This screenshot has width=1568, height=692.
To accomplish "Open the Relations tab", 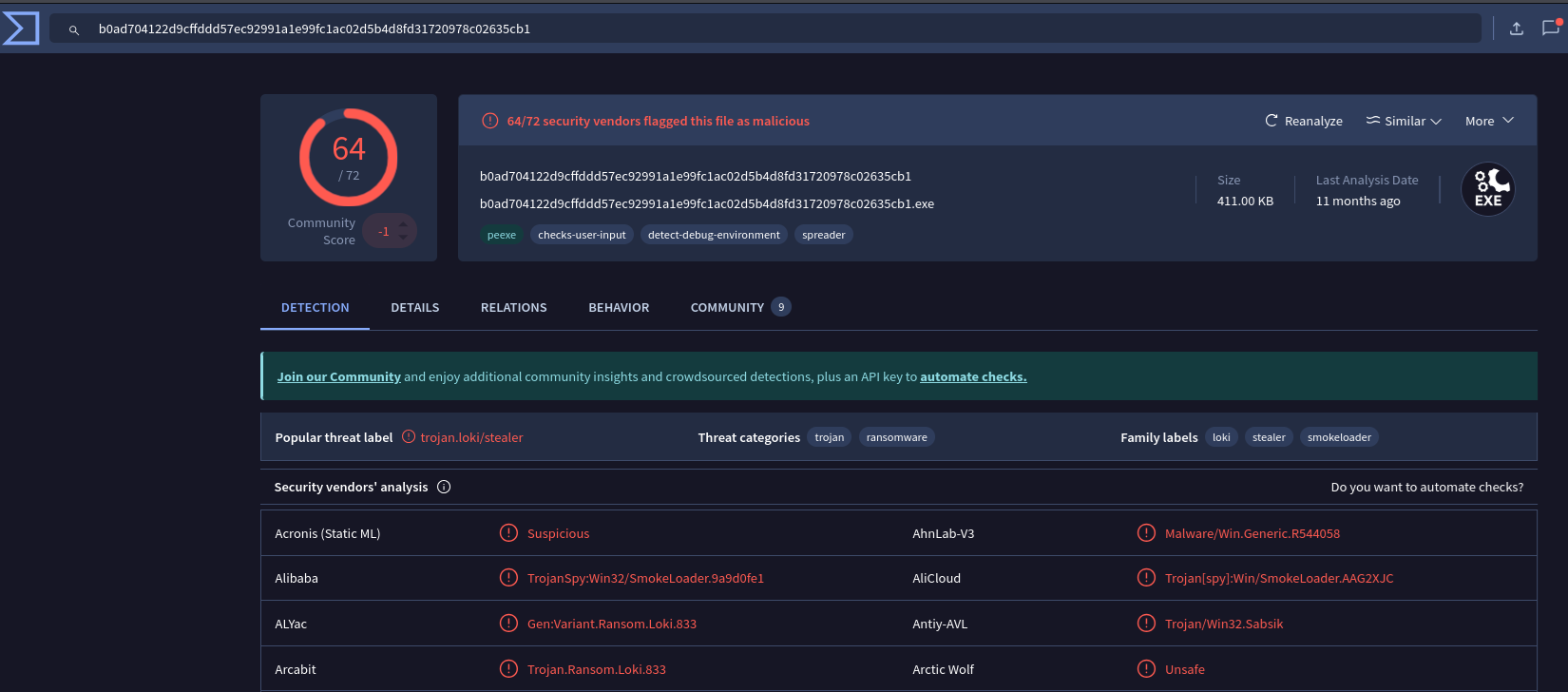I will click(513, 307).
